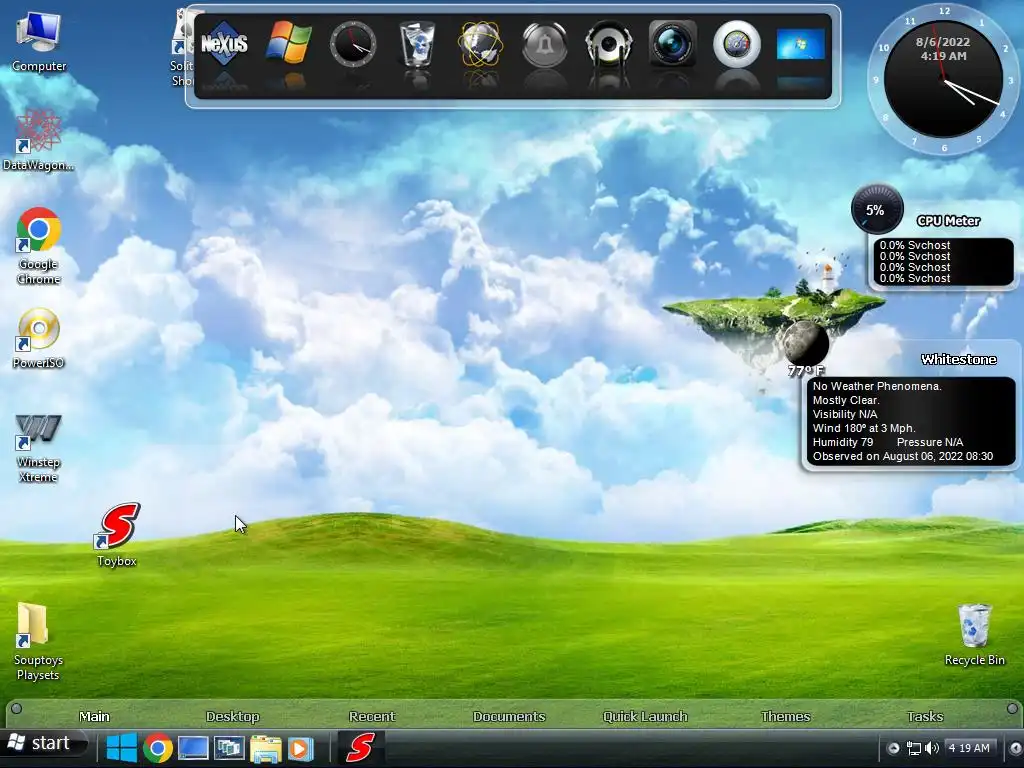Switch to the Desktop shelf tab
Screen dimensions: 1024x768
232,716
